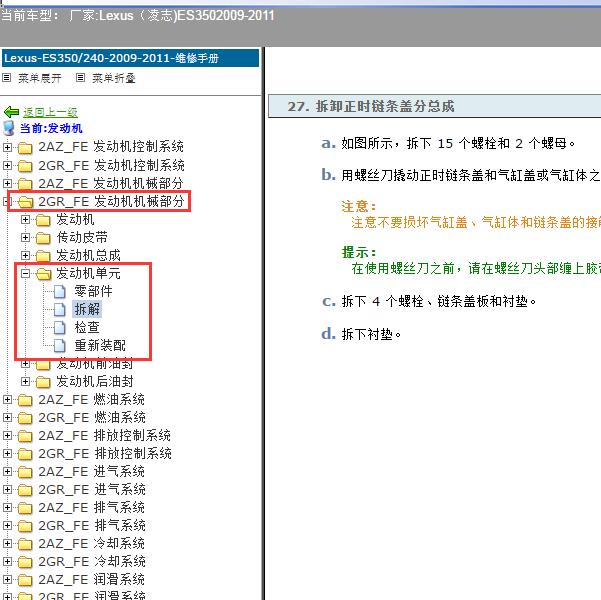Viewport: 601px width, 600px height.
Task: Click the 菜单折叠 button
Action: (x=114, y=78)
